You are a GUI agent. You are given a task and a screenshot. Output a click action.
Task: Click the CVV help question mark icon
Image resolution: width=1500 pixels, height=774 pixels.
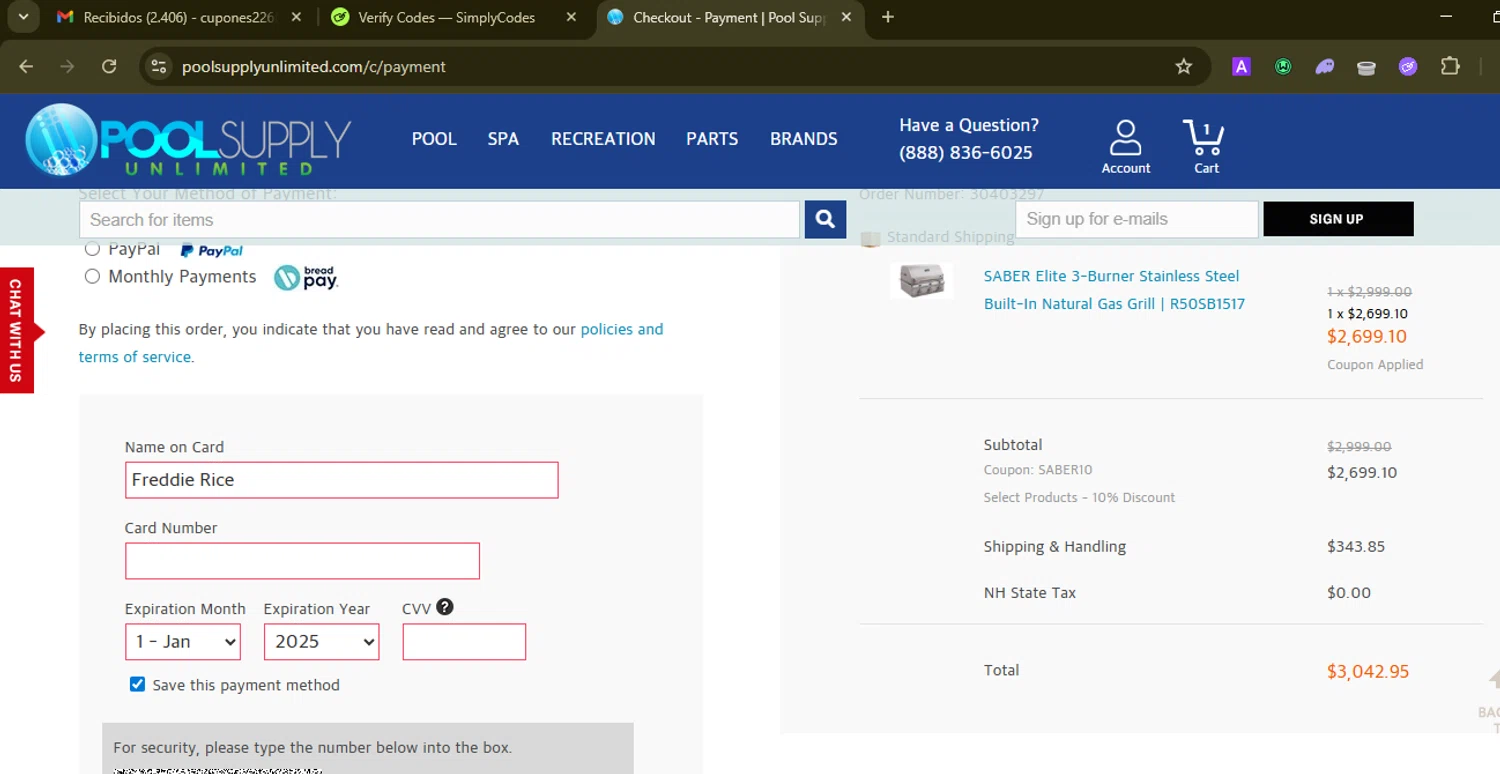[x=445, y=607]
